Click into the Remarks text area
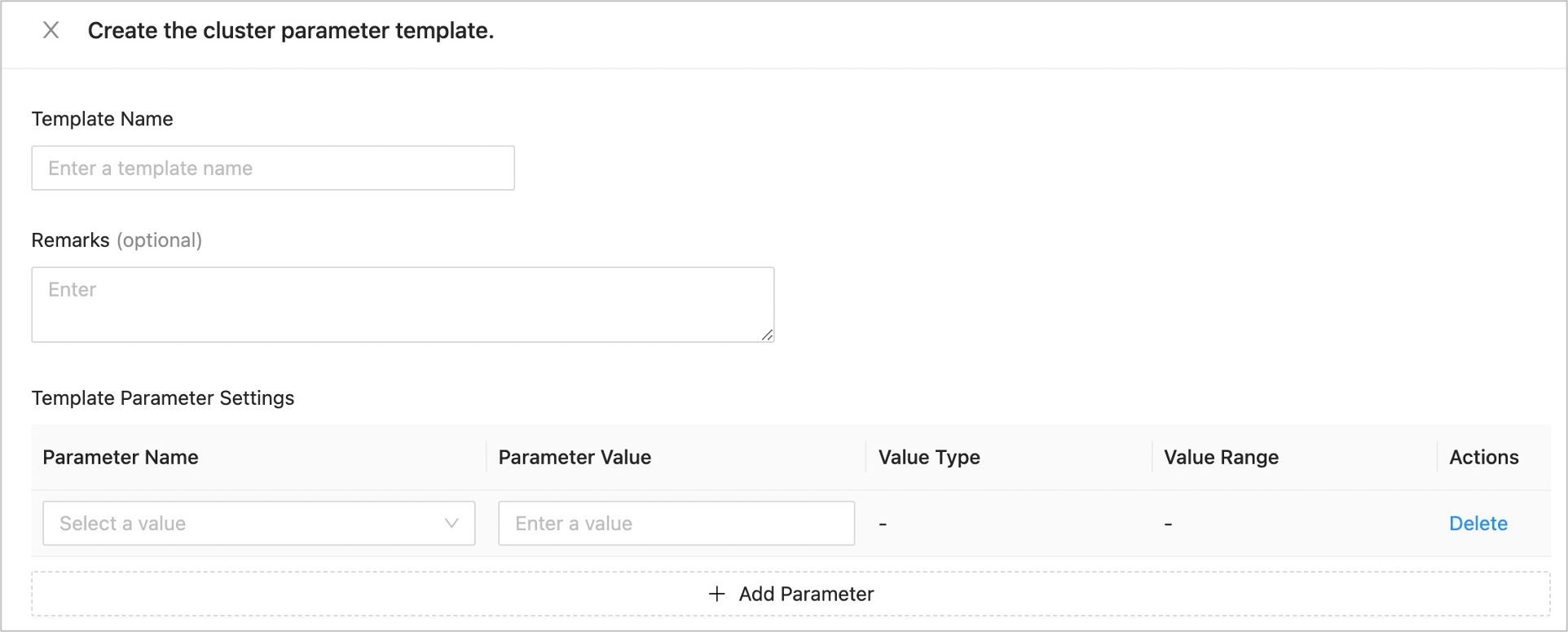 click(403, 305)
